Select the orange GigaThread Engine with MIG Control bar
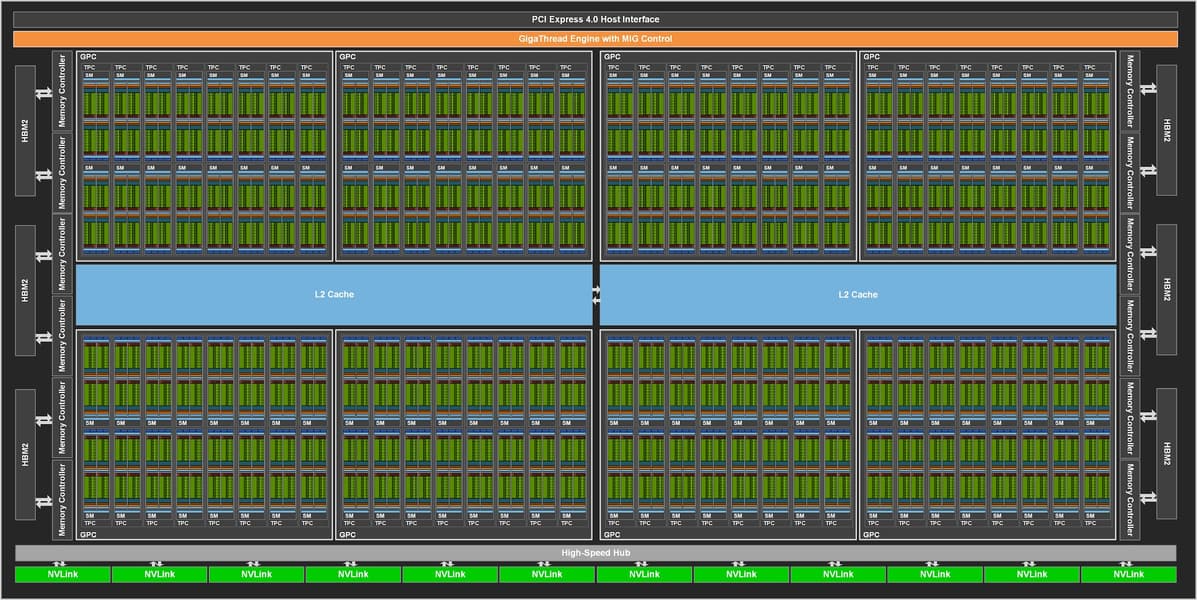 coord(595,38)
